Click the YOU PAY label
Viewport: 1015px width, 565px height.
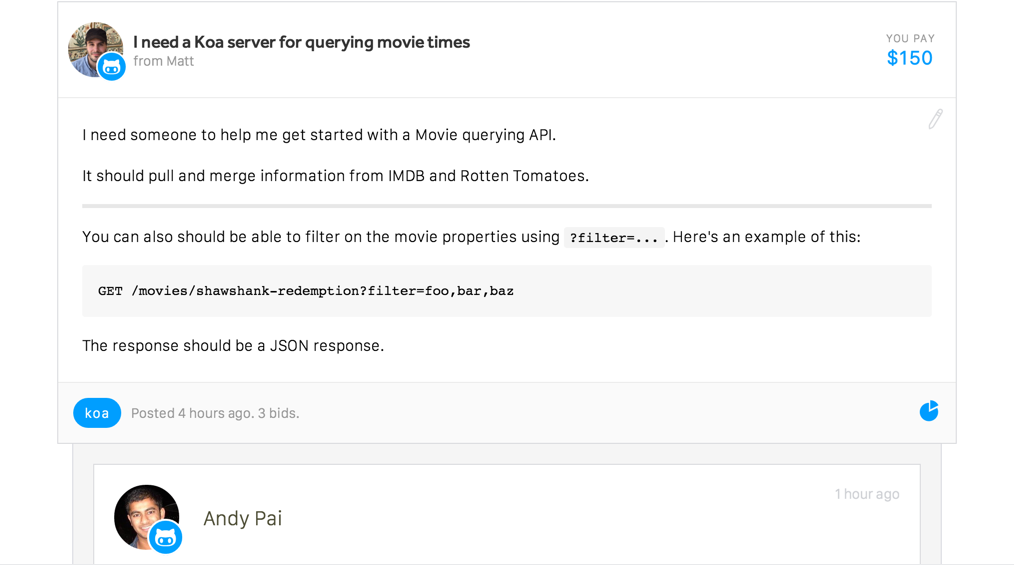(910, 39)
